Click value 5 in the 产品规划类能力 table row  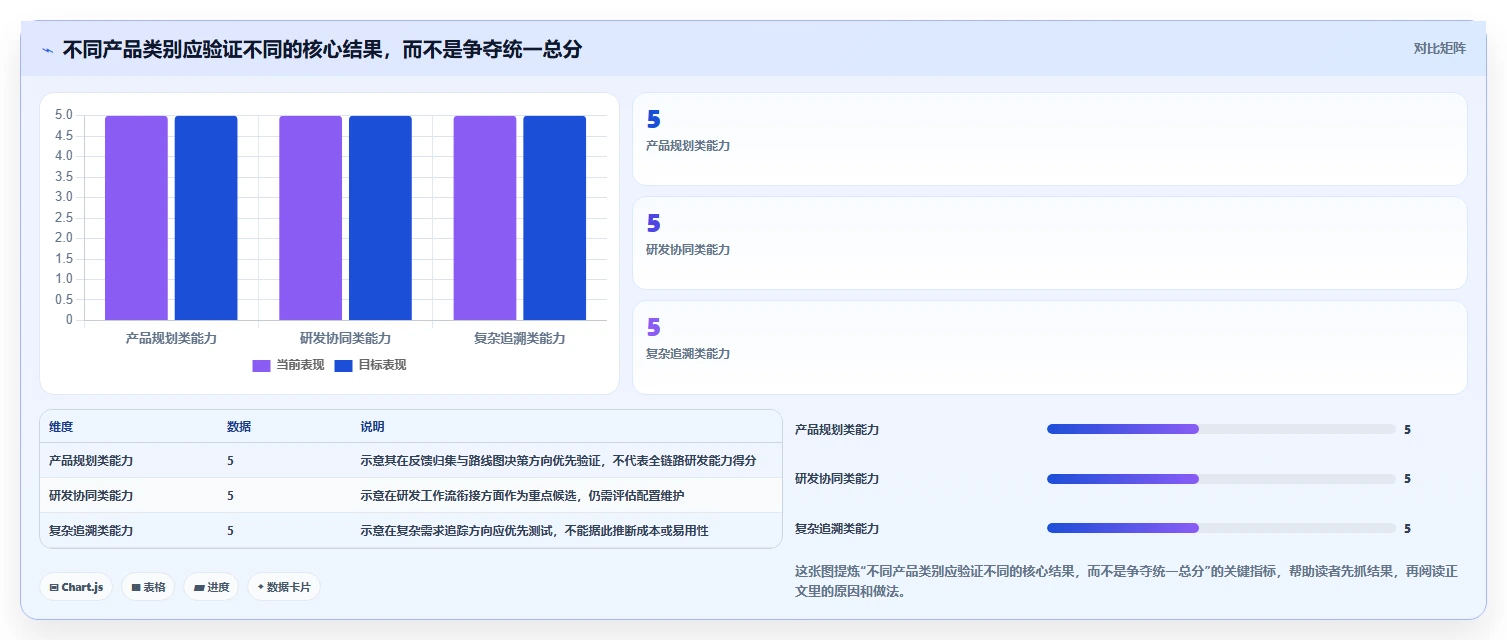[x=230, y=461]
